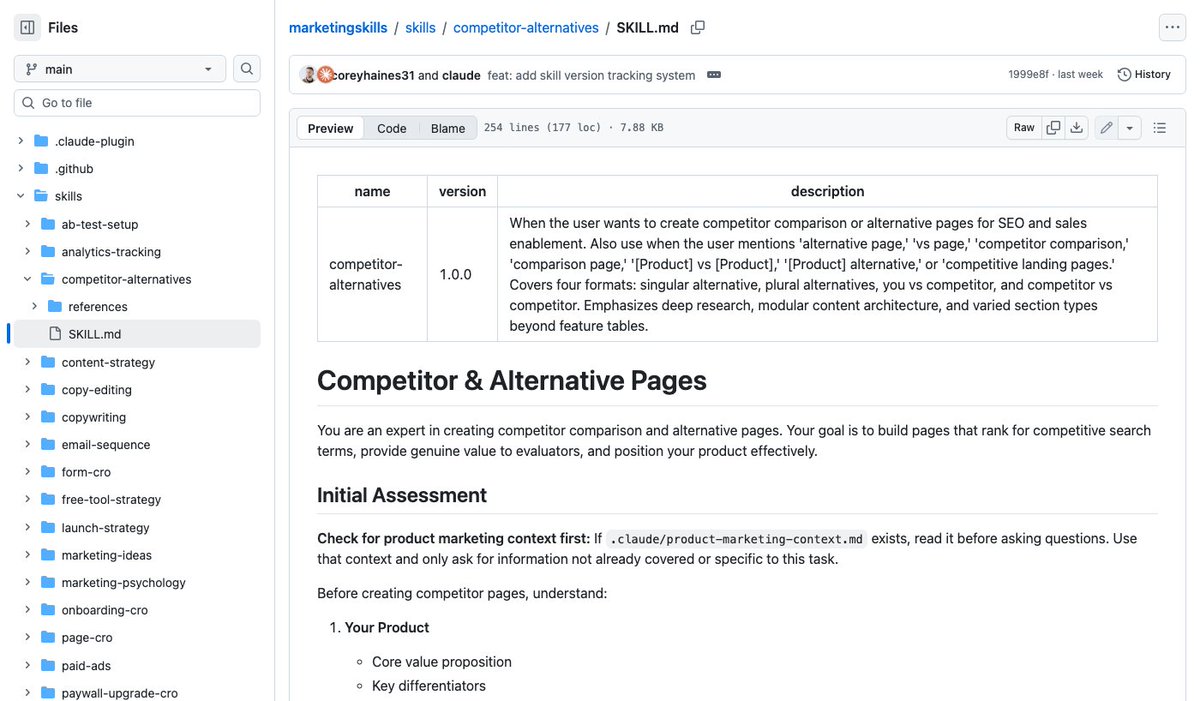Image resolution: width=1200 pixels, height=701 pixels.
Task: Switch to the Code tab
Action: (x=392, y=128)
